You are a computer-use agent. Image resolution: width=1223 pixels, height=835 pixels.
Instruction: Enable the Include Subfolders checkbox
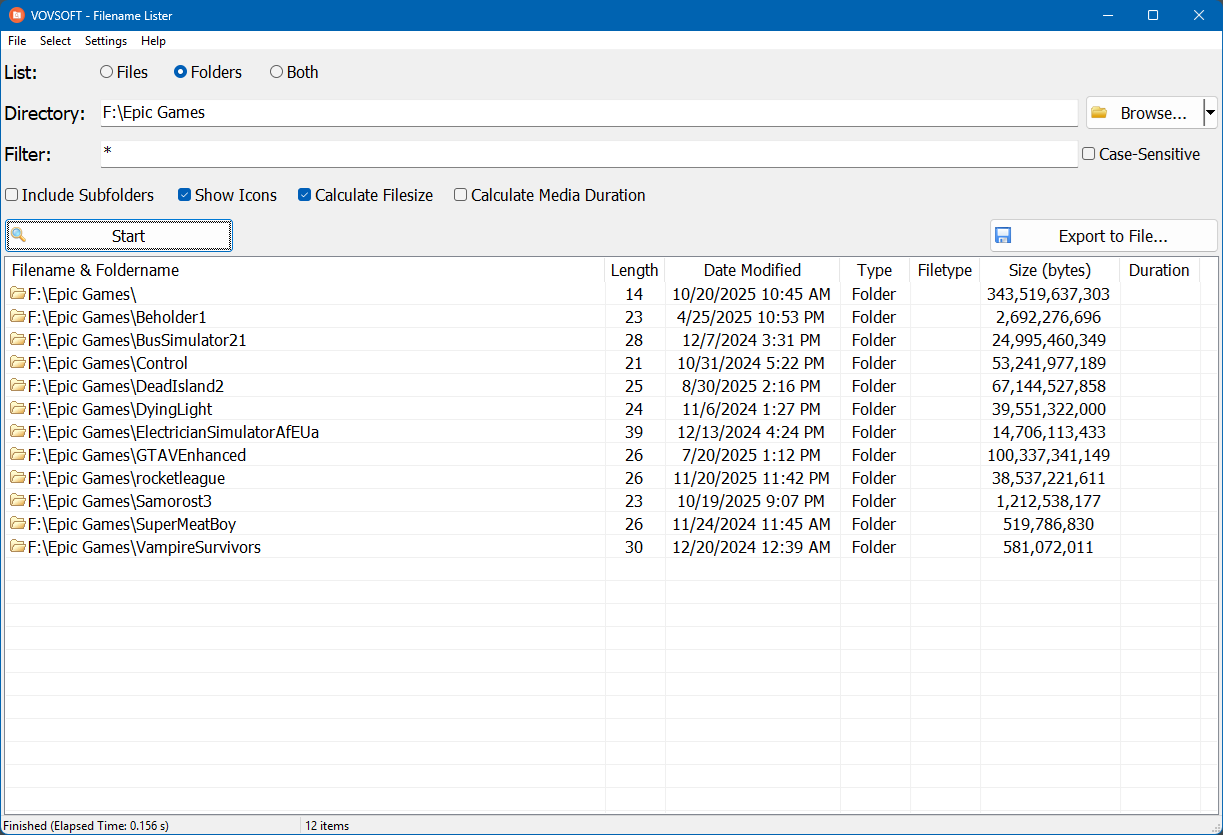(12, 195)
